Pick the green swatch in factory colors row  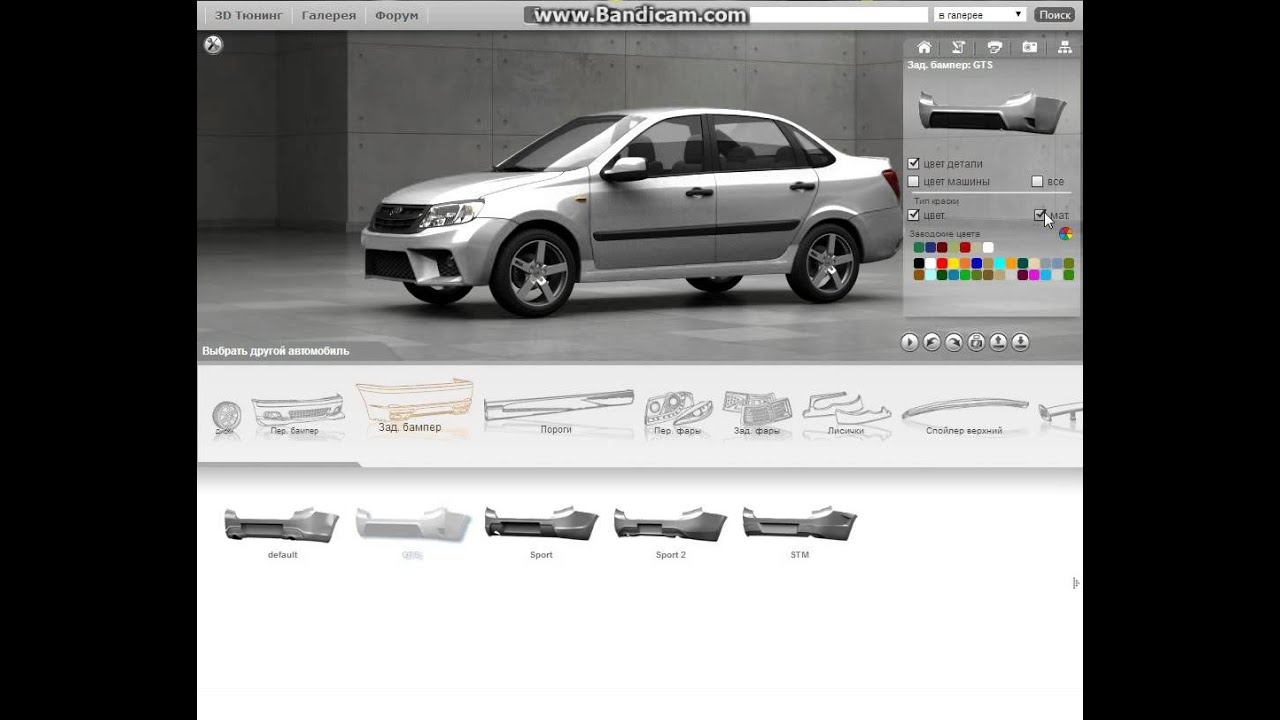tap(919, 247)
